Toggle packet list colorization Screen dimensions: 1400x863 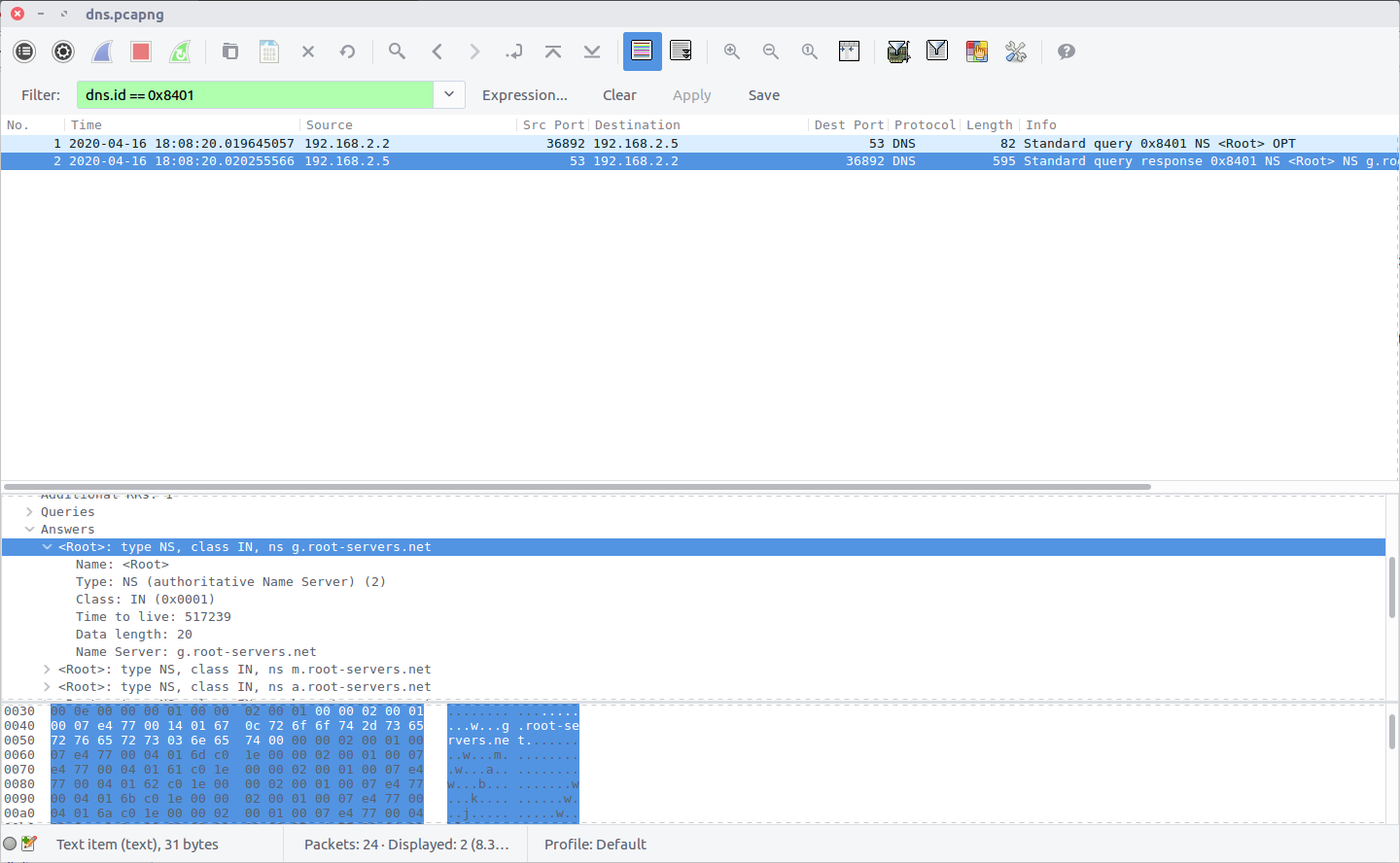(642, 52)
